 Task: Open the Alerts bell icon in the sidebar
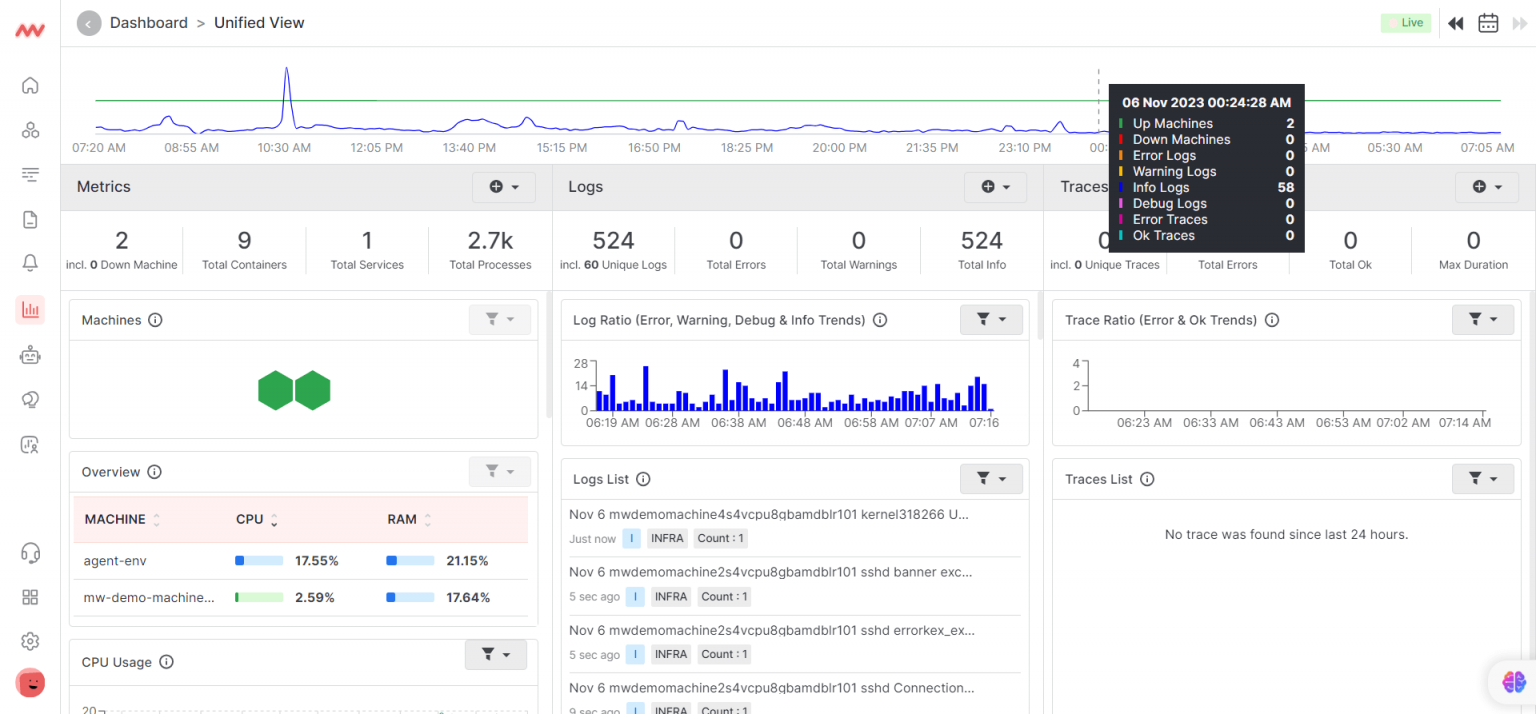30,263
